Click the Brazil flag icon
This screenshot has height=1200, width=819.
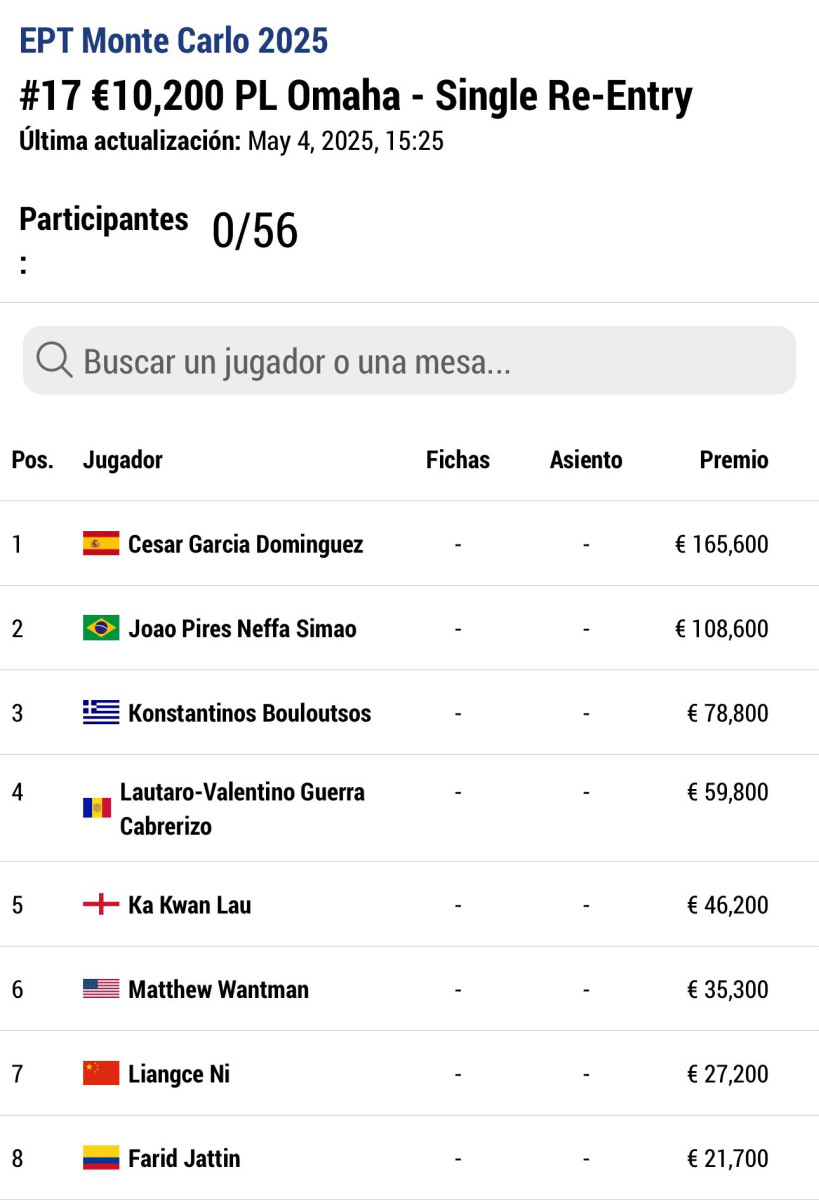coord(101,628)
